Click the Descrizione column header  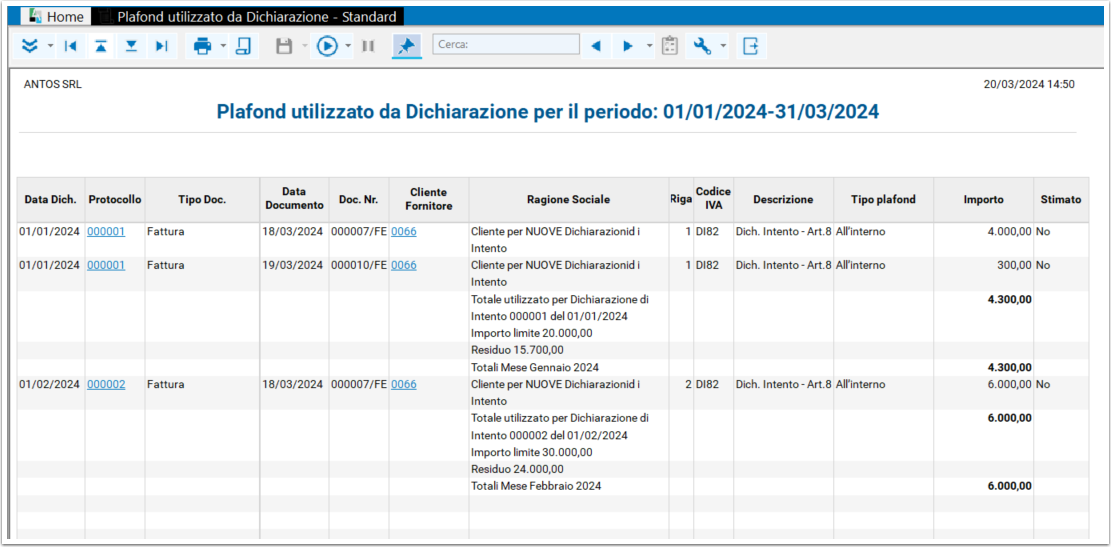783,200
